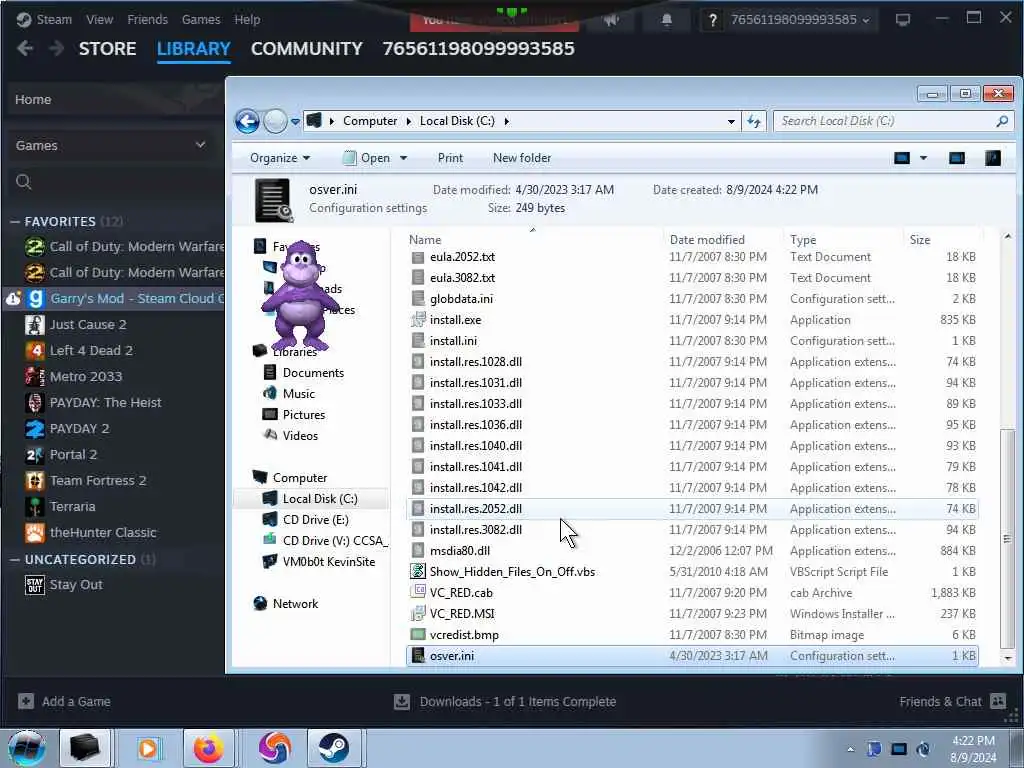Click Steam forward navigation arrow

click(57, 48)
